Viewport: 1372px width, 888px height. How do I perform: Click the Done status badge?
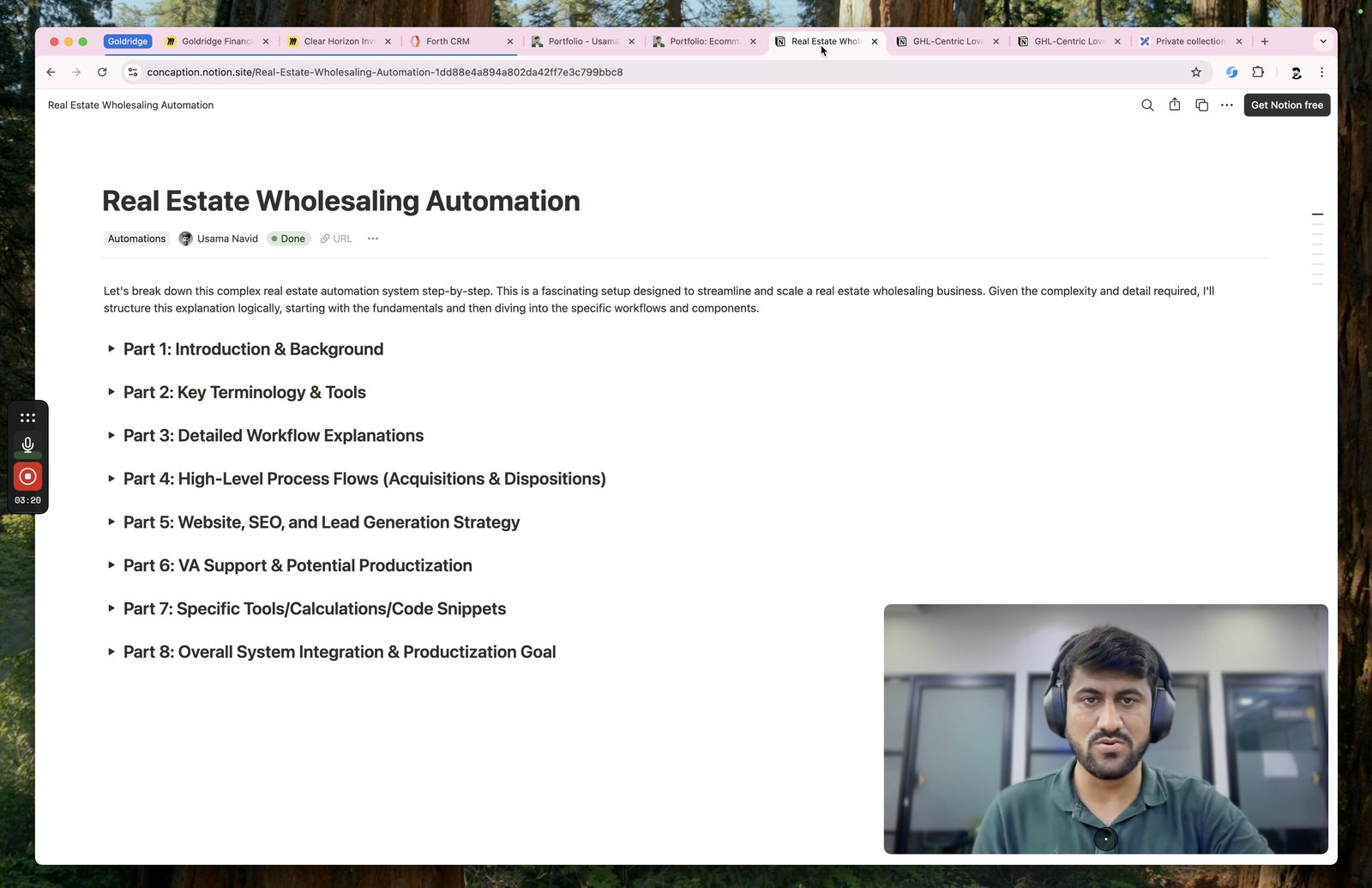288,239
